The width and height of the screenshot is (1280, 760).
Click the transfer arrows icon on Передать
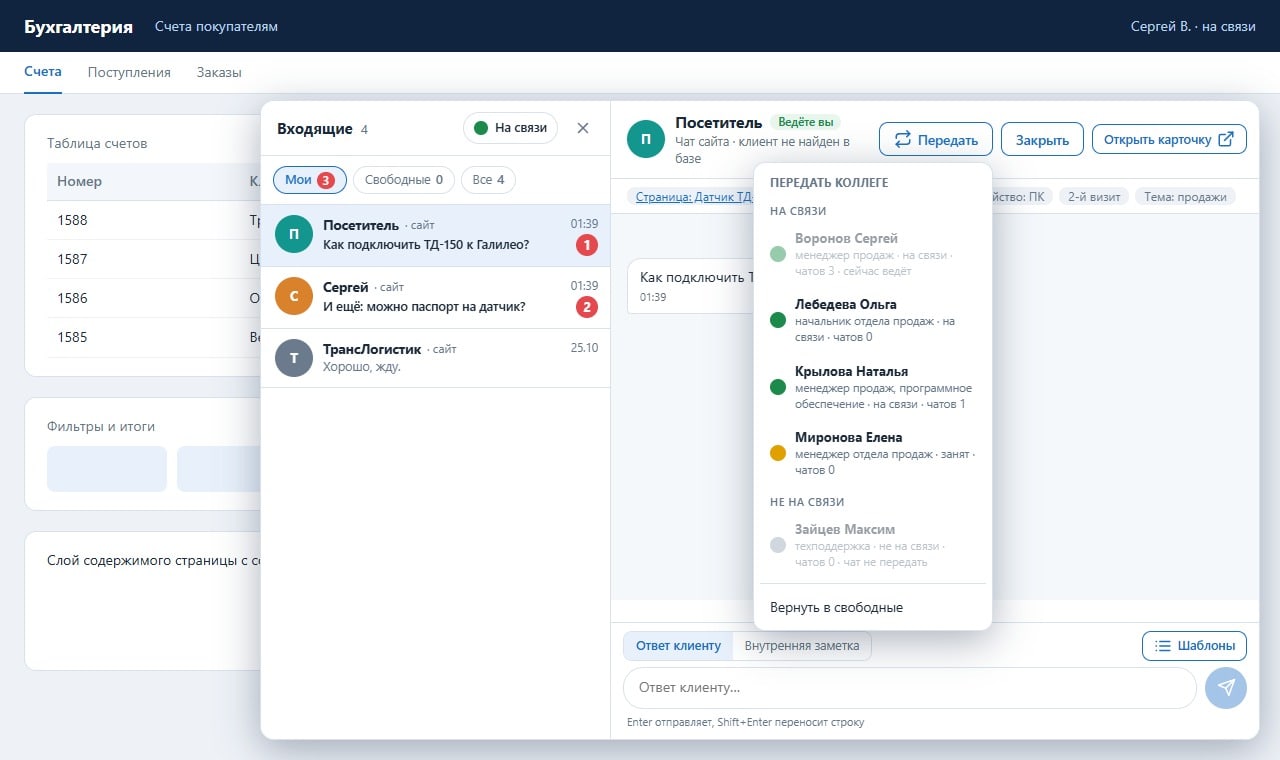(x=902, y=140)
